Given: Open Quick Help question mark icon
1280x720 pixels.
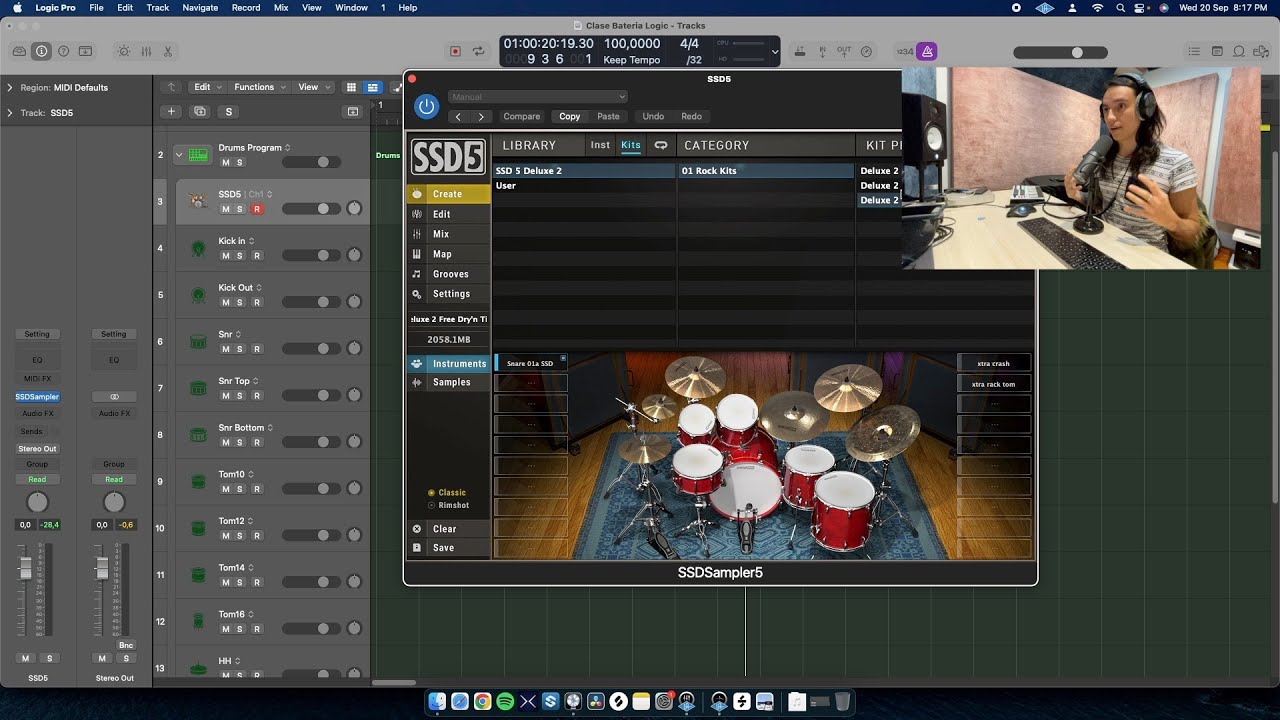Looking at the screenshot, I should [63, 51].
